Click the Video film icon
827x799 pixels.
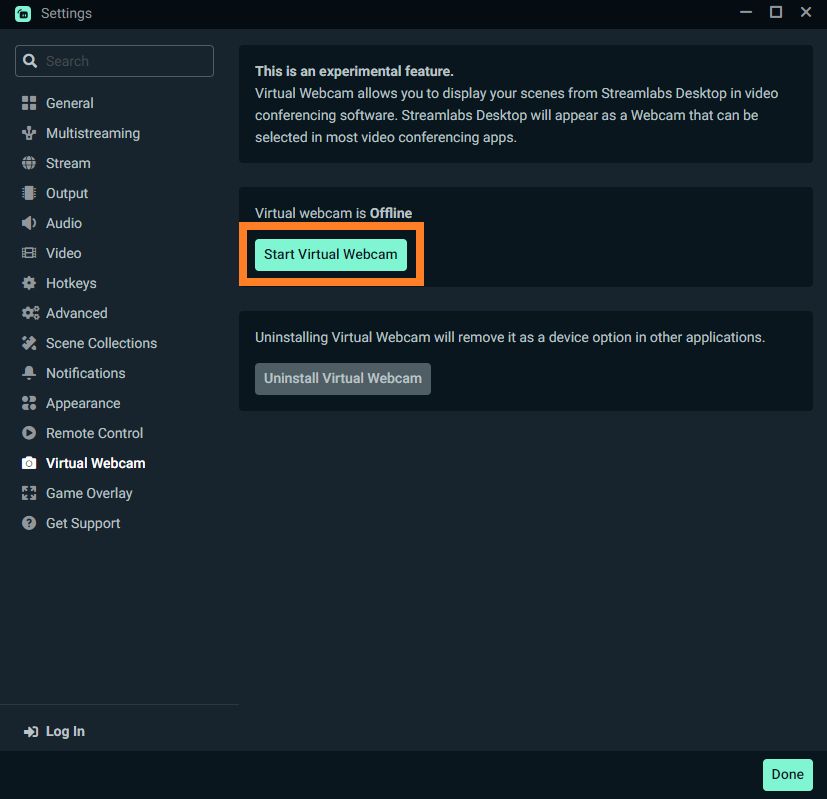pos(29,253)
